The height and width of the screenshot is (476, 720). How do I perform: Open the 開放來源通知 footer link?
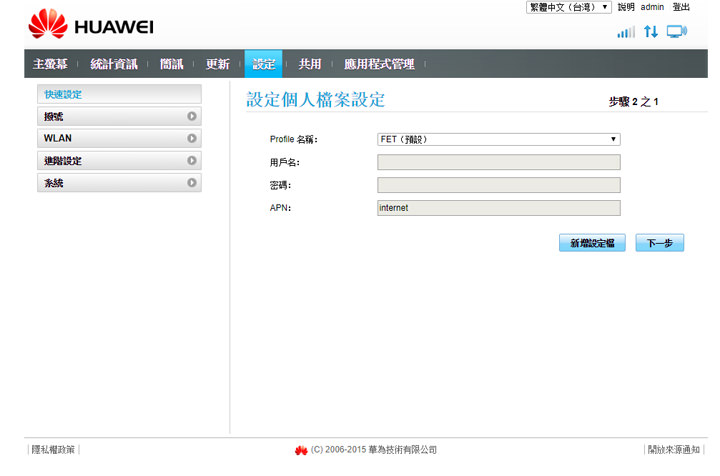(674, 450)
